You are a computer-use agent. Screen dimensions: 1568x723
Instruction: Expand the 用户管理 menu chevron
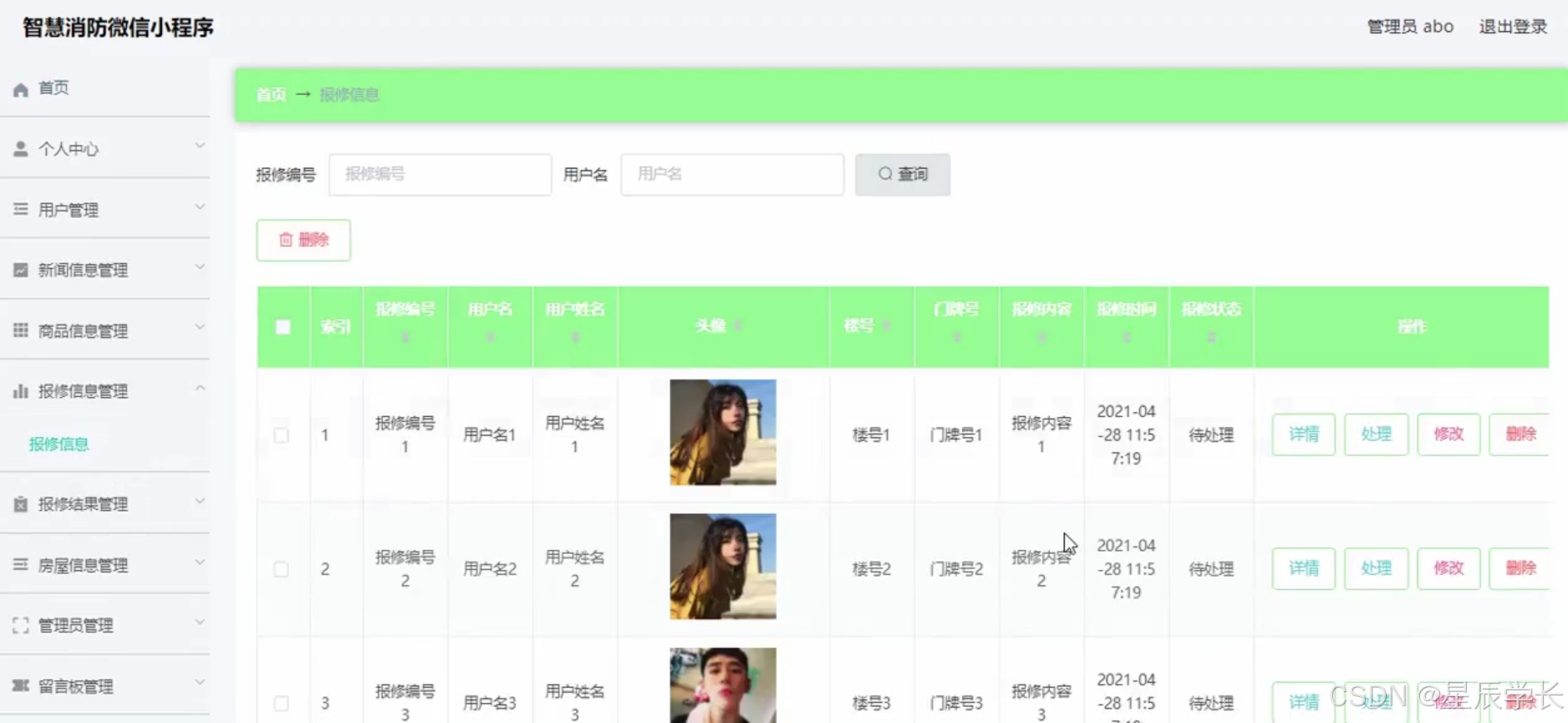click(x=200, y=206)
